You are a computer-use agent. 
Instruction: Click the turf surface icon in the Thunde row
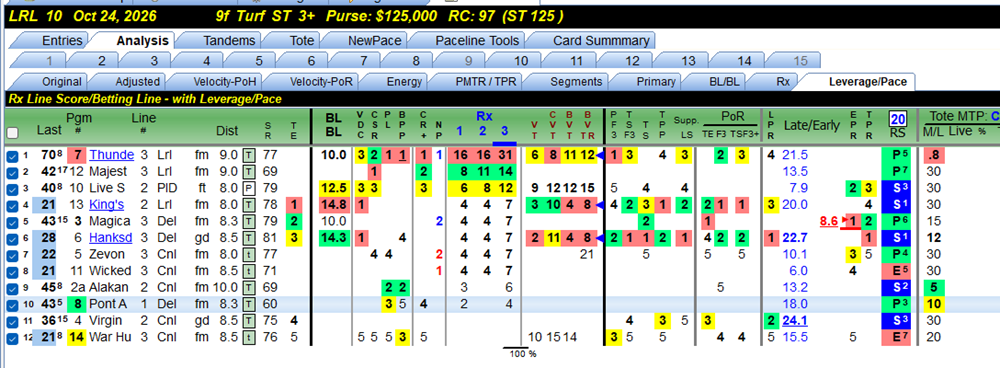tap(250, 155)
